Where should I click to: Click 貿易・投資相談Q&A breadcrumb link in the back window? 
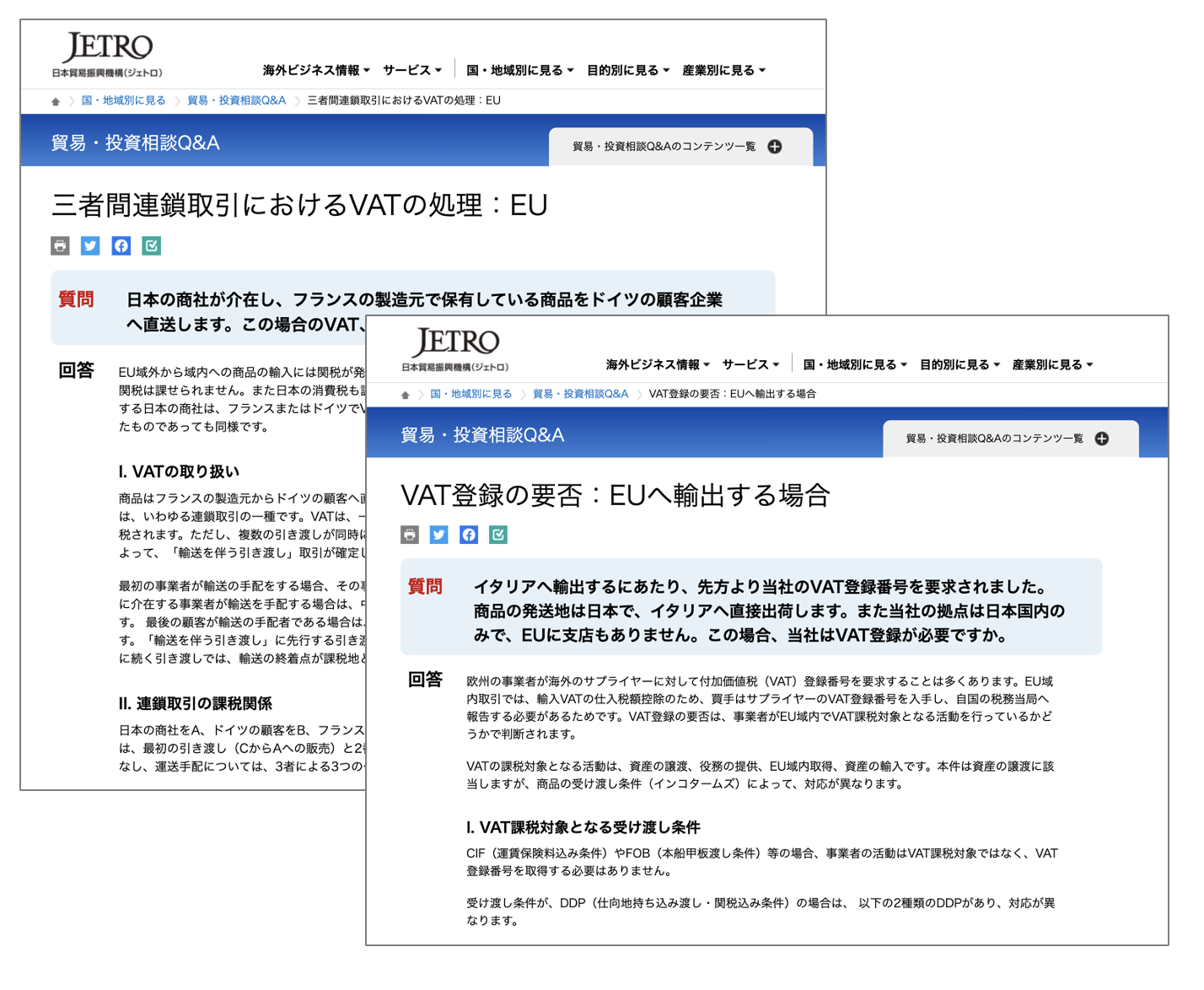tap(236, 100)
